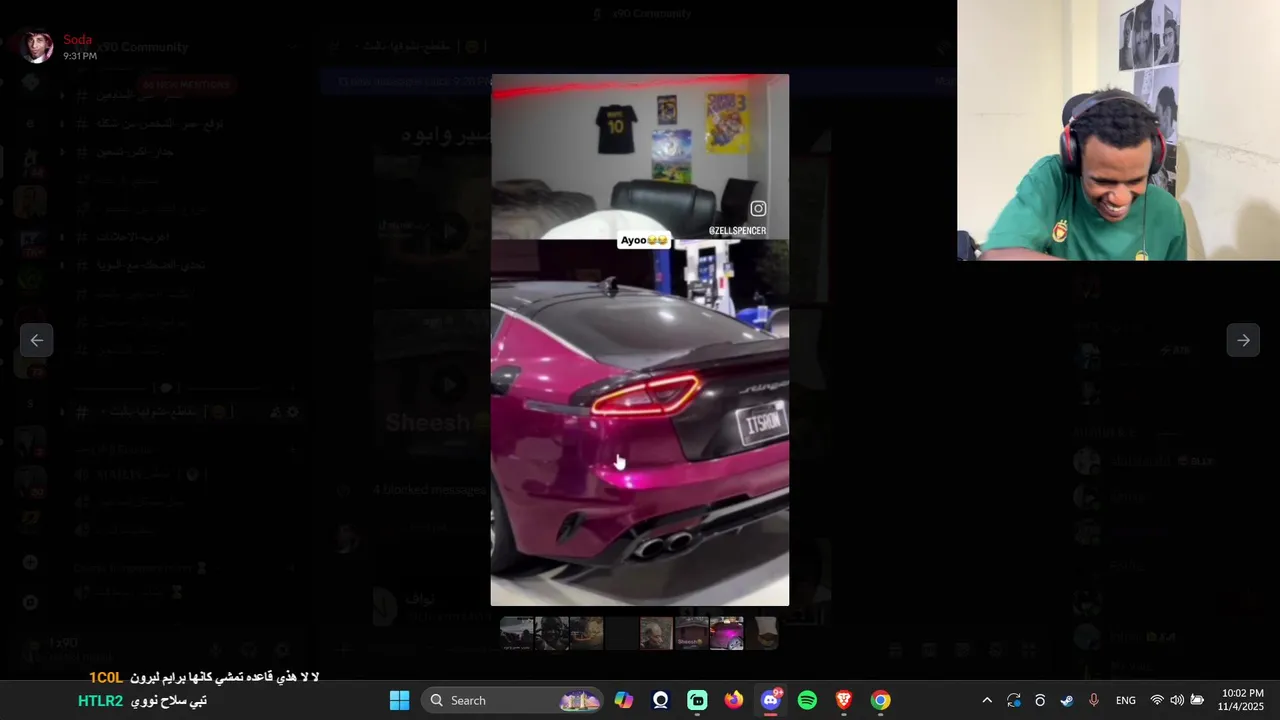
Task: Open Spotify from the taskbar
Action: click(x=807, y=700)
